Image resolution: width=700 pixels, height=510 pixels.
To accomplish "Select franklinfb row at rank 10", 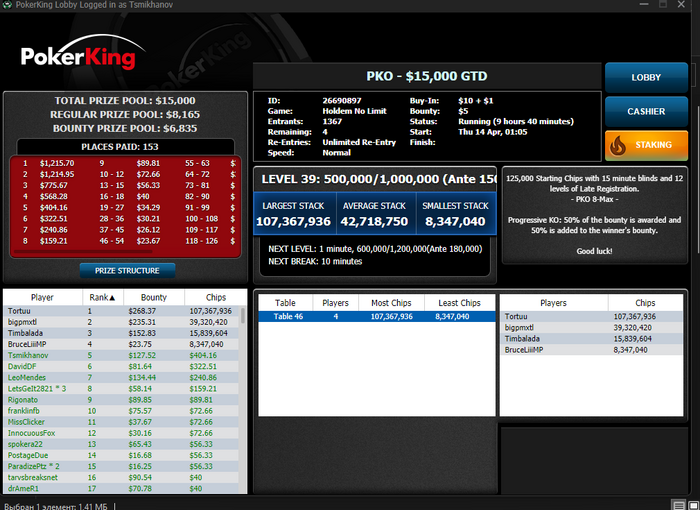I will (122, 411).
